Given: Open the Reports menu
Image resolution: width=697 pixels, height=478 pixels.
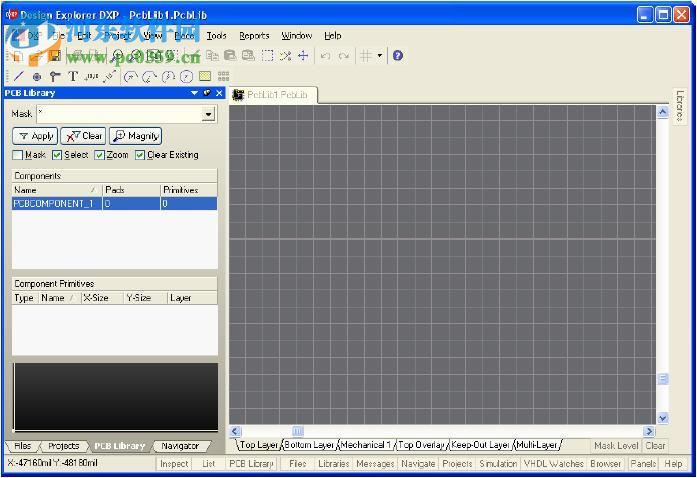Looking at the screenshot, I should [254, 35].
